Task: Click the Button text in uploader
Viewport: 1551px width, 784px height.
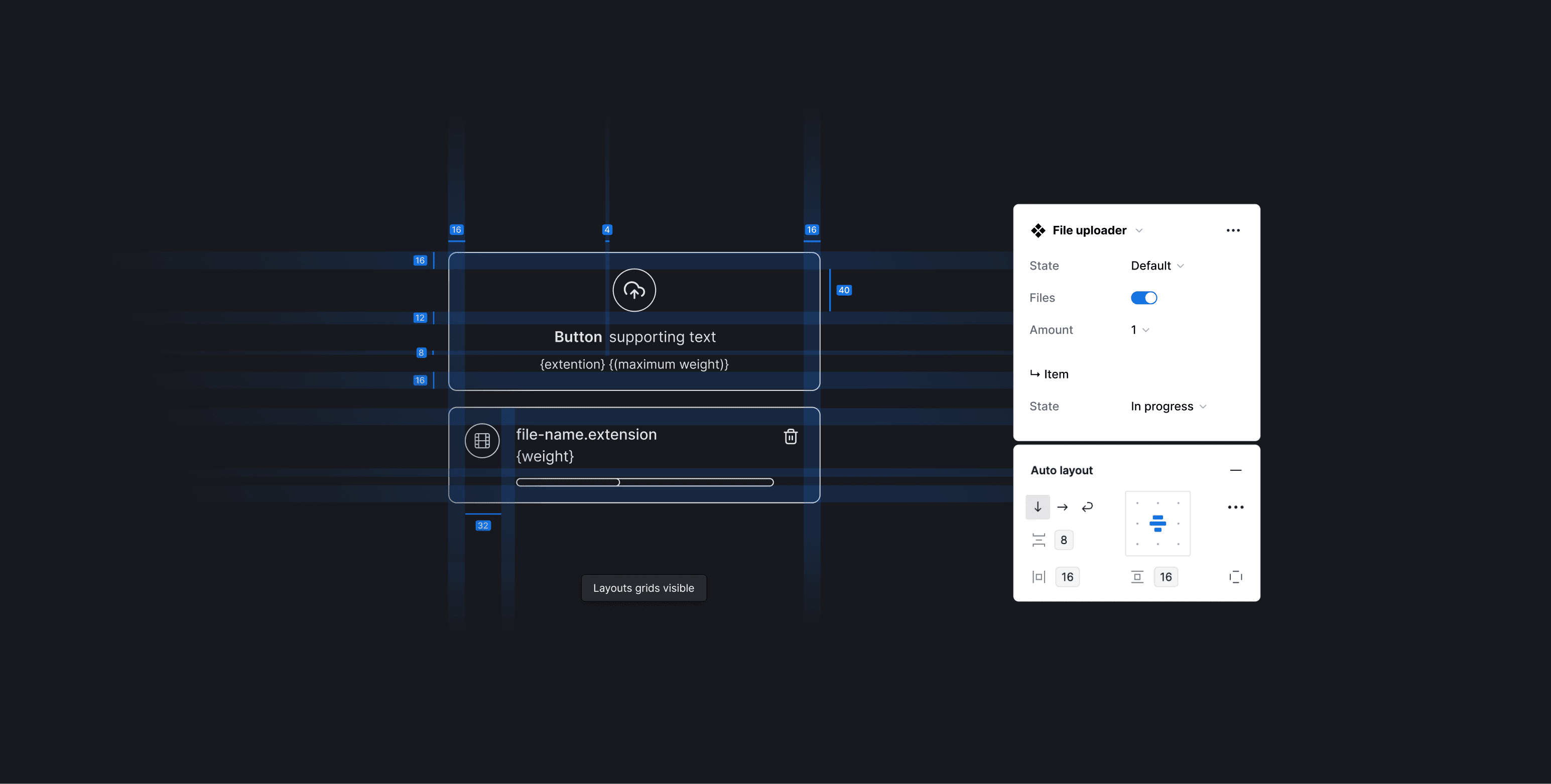Action: coord(577,337)
